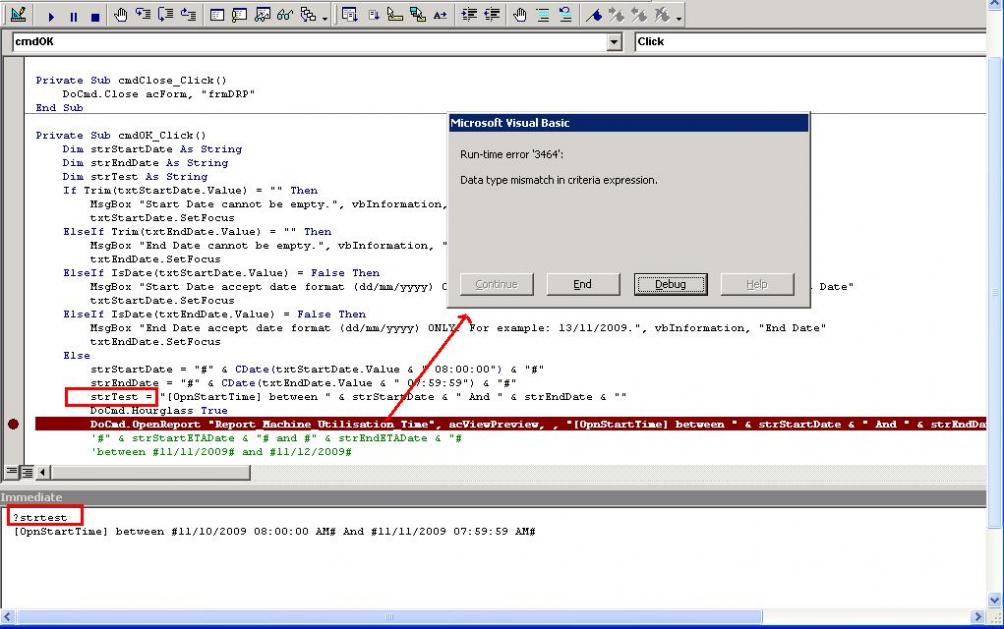Click 'Run-time error 3464' text
The height and width of the screenshot is (629, 1004).
tap(512, 154)
